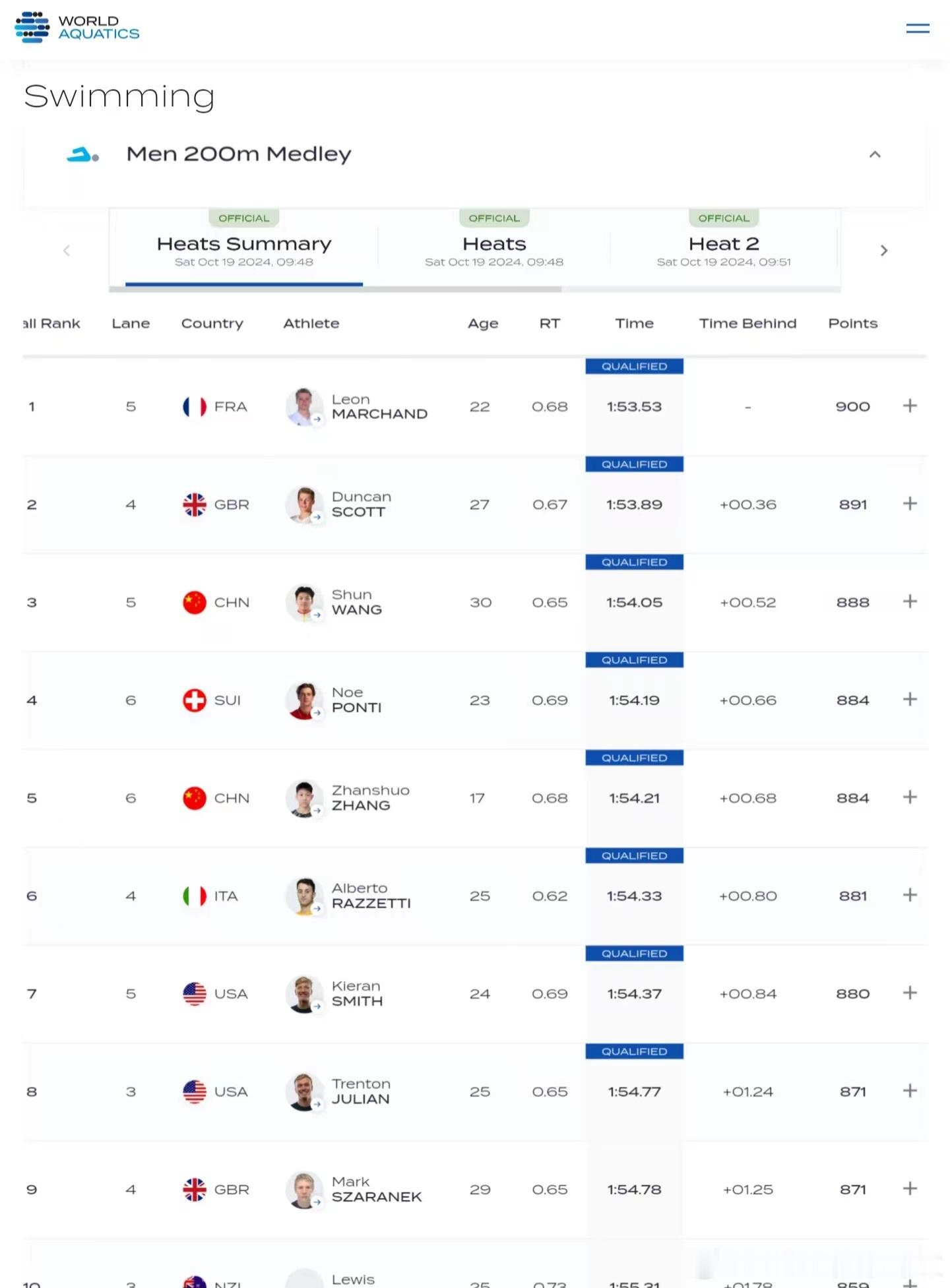Open Leon Marchand's athlete photo
This screenshot has width=950, height=1288.
click(x=303, y=406)
